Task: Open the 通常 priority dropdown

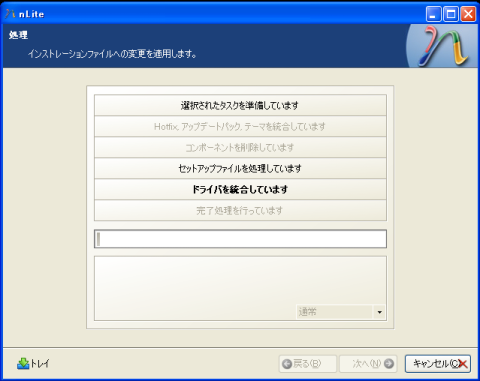Action: (340, 312)
